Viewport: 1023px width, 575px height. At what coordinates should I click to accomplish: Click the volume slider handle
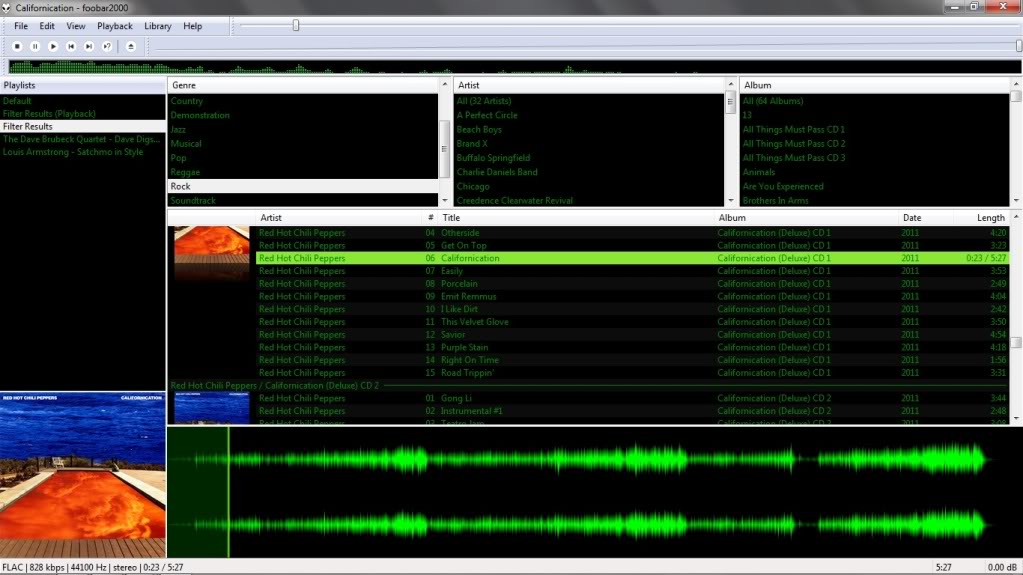[1018, 46]
